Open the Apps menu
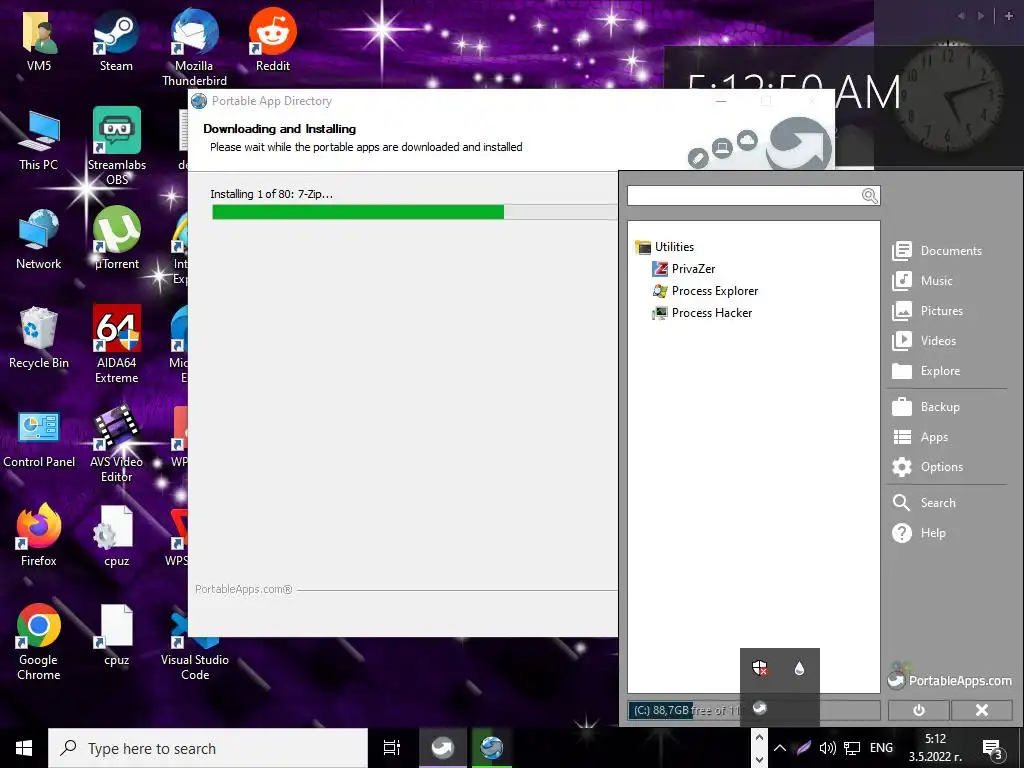 pyautogui.click(x=920, y=437)
